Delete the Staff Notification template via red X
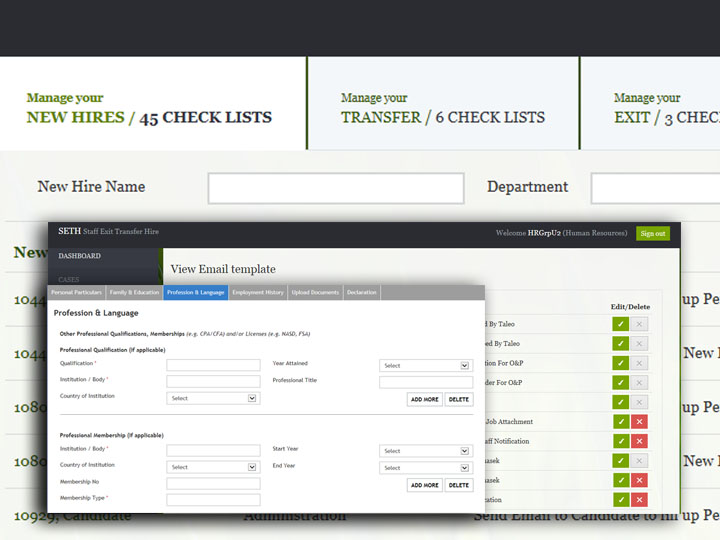This screenshot has height=540, width=720. [640, 441]
